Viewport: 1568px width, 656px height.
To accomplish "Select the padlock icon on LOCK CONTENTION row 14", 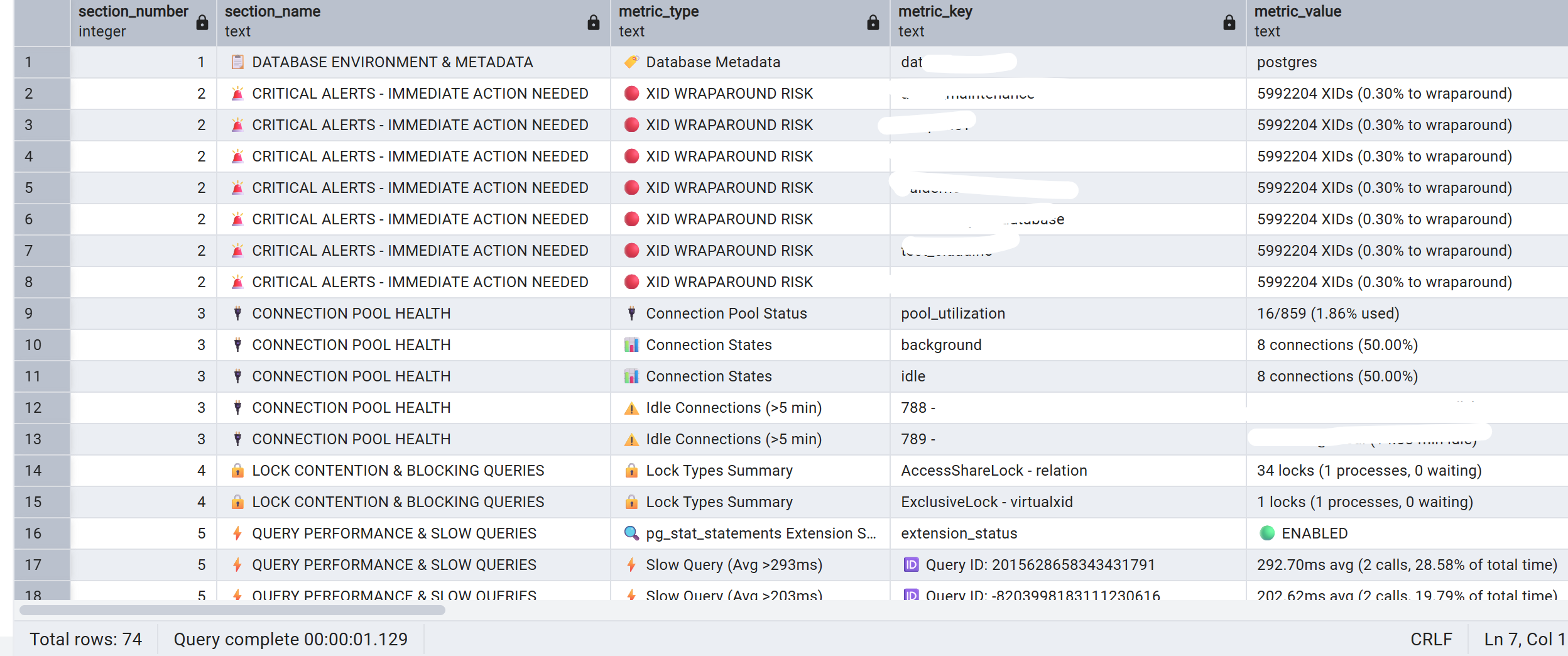I will pos(237,470).
